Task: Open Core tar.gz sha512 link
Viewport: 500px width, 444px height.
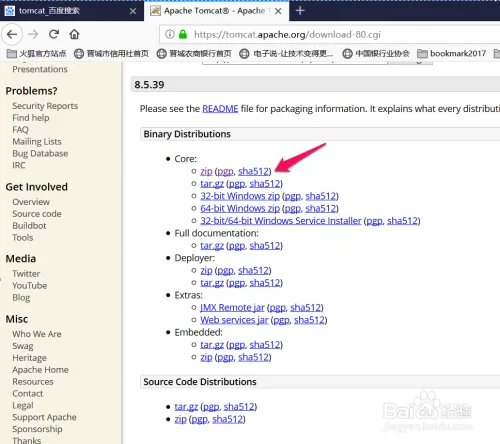Action: (265, 184)
